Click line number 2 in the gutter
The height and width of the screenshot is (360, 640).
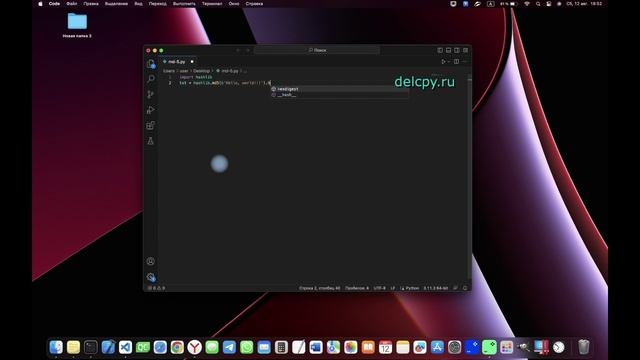click(170, 83)
